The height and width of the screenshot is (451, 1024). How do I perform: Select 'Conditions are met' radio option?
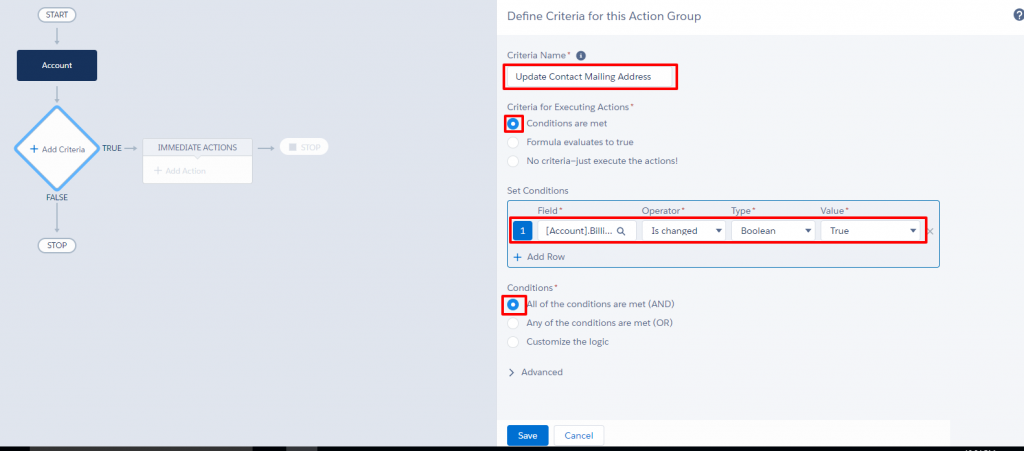(513, 123)
